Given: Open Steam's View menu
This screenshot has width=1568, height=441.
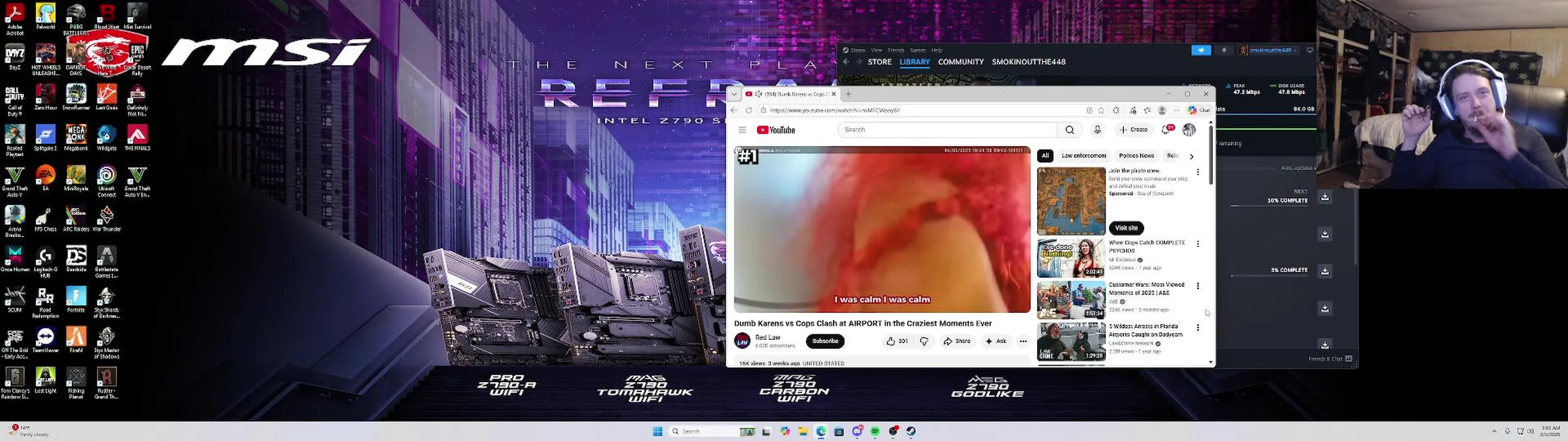Looking at the screenshot, I should pos(876,50).
